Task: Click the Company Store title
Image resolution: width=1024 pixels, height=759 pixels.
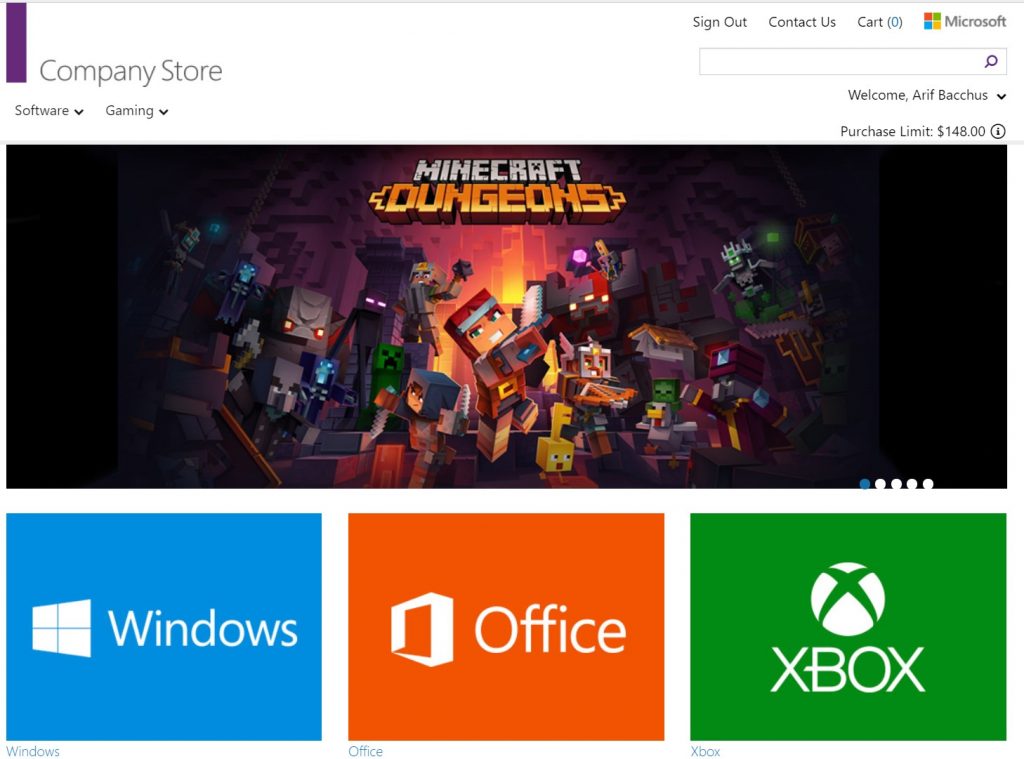Action: coord(131,71)
